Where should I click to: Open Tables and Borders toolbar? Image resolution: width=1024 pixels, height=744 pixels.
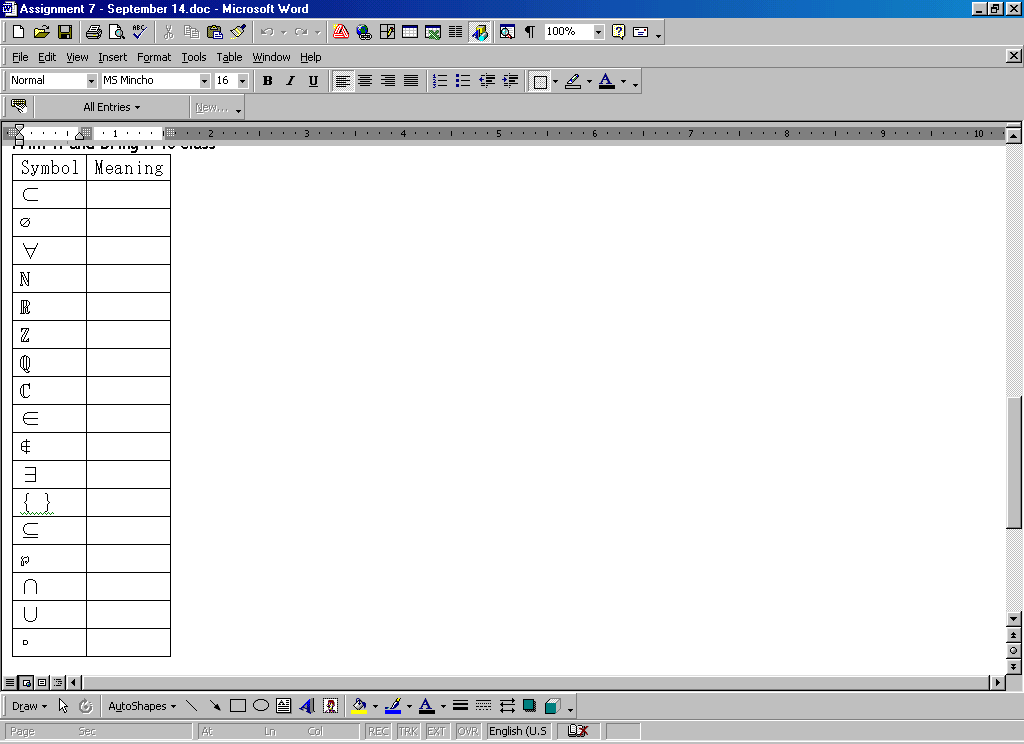[x=387, y=32]
